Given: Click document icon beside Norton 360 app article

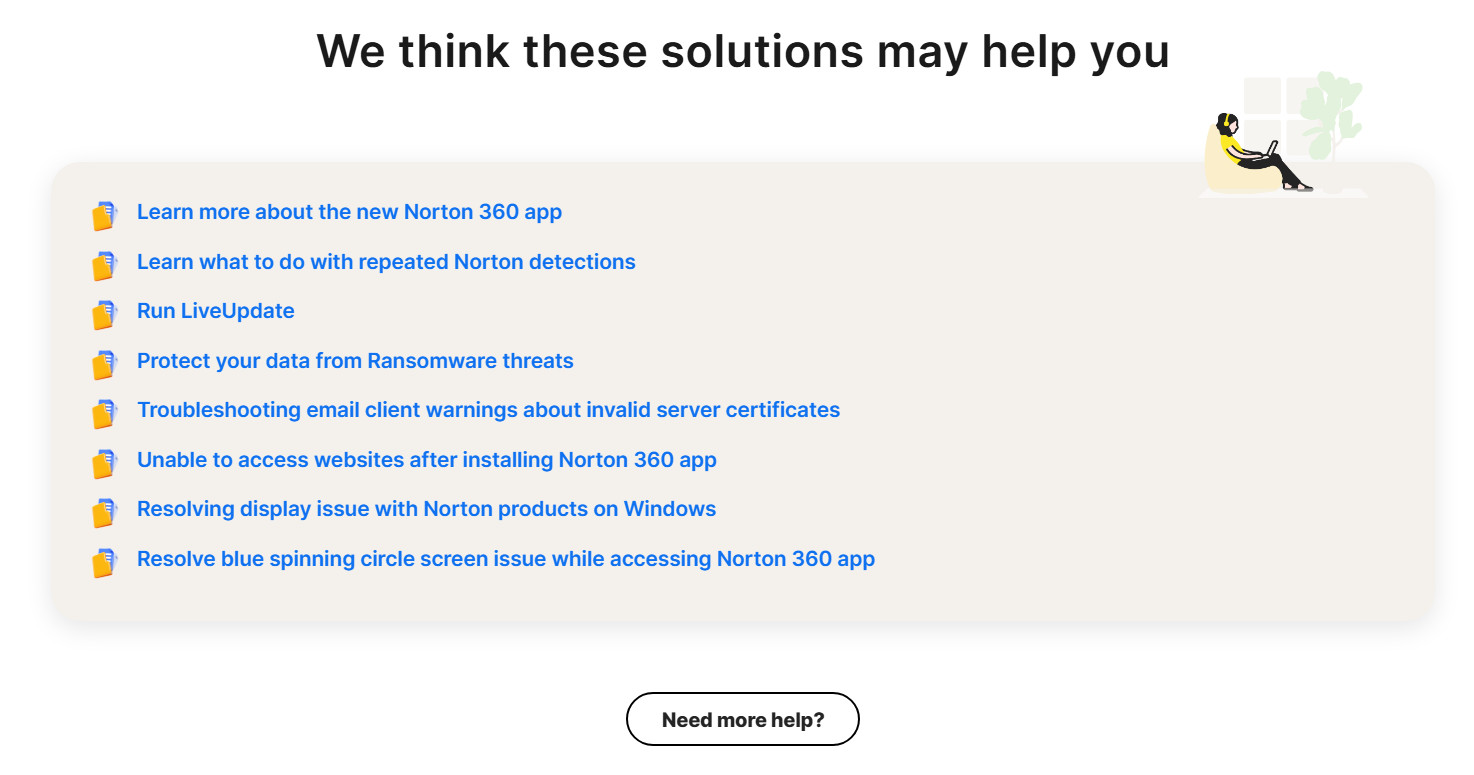Looking at the screenshot, I should click(x=104, y=215).
